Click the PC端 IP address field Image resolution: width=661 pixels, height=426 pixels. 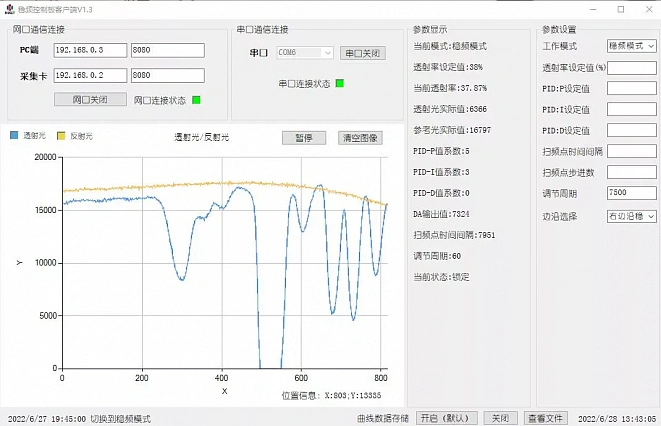click(90, 50)
